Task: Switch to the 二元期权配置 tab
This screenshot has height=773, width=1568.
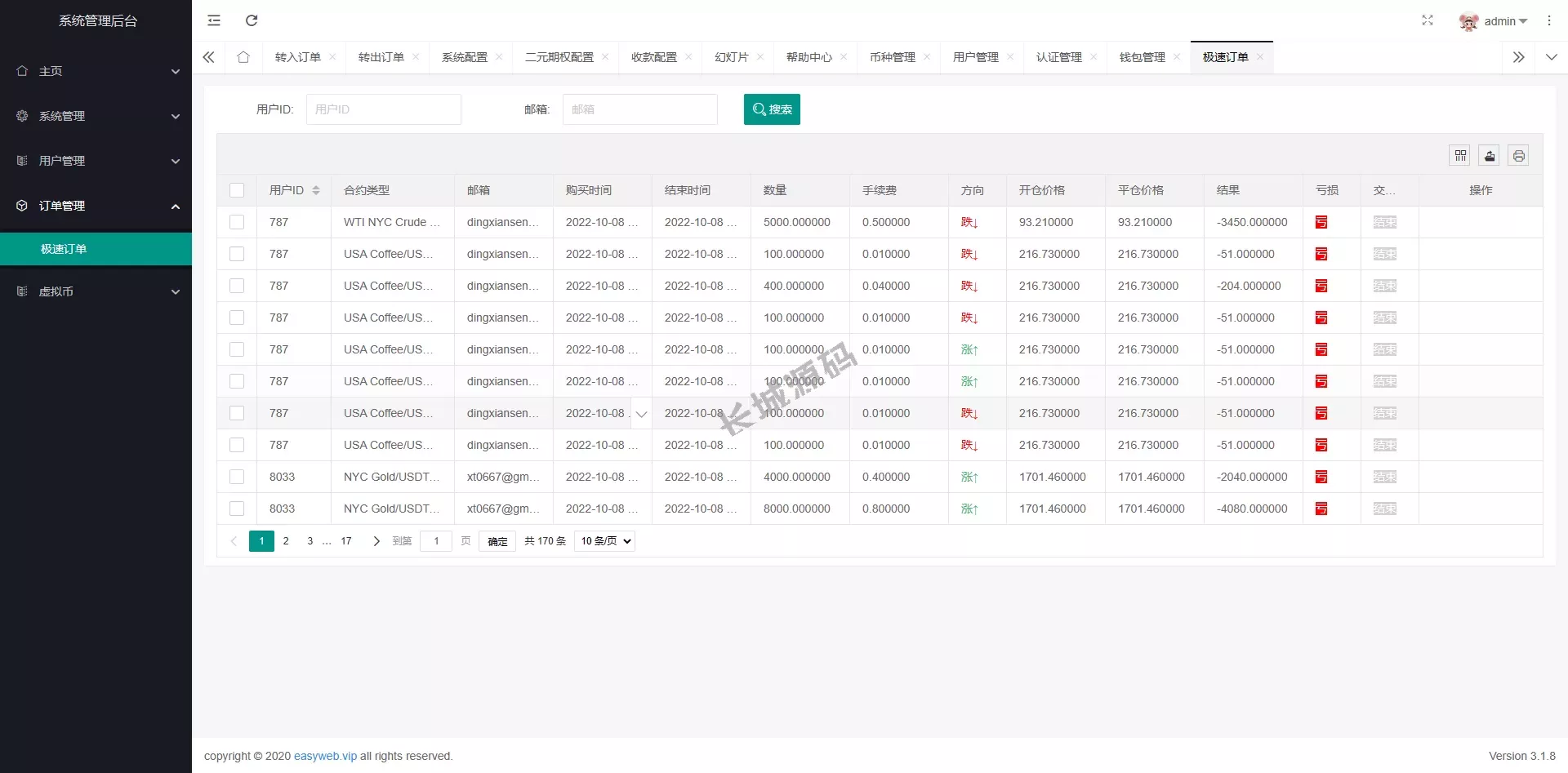Action: click(x=559, y=57)
